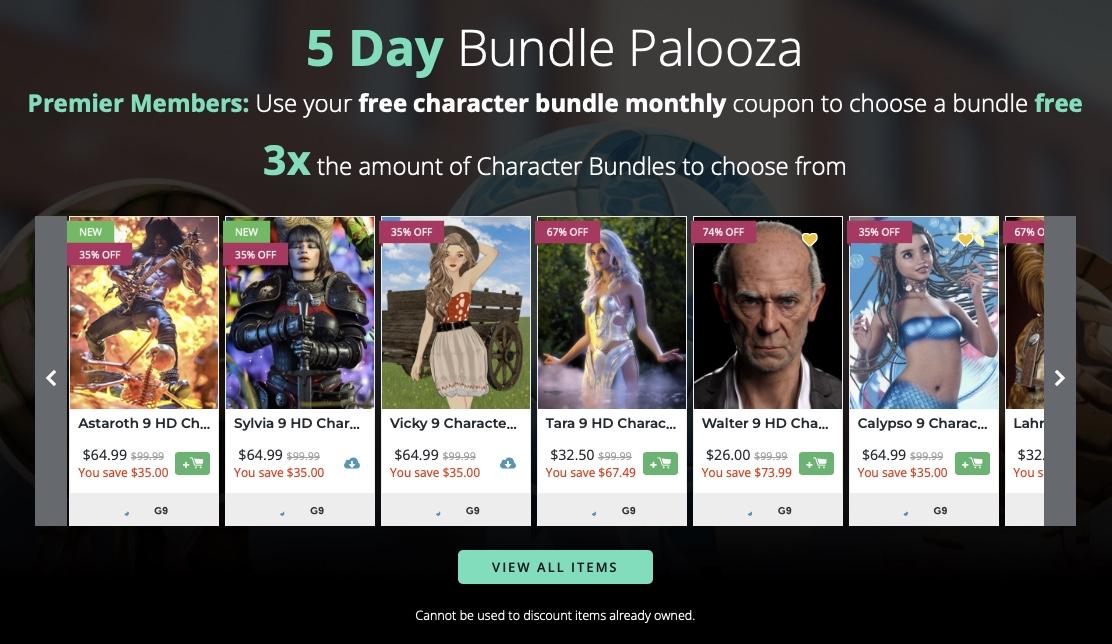1112x644 pixels.
Task: Toggle the wishlist heart on Walter 9
Action: pyautogui.click(x=810, y=240)
